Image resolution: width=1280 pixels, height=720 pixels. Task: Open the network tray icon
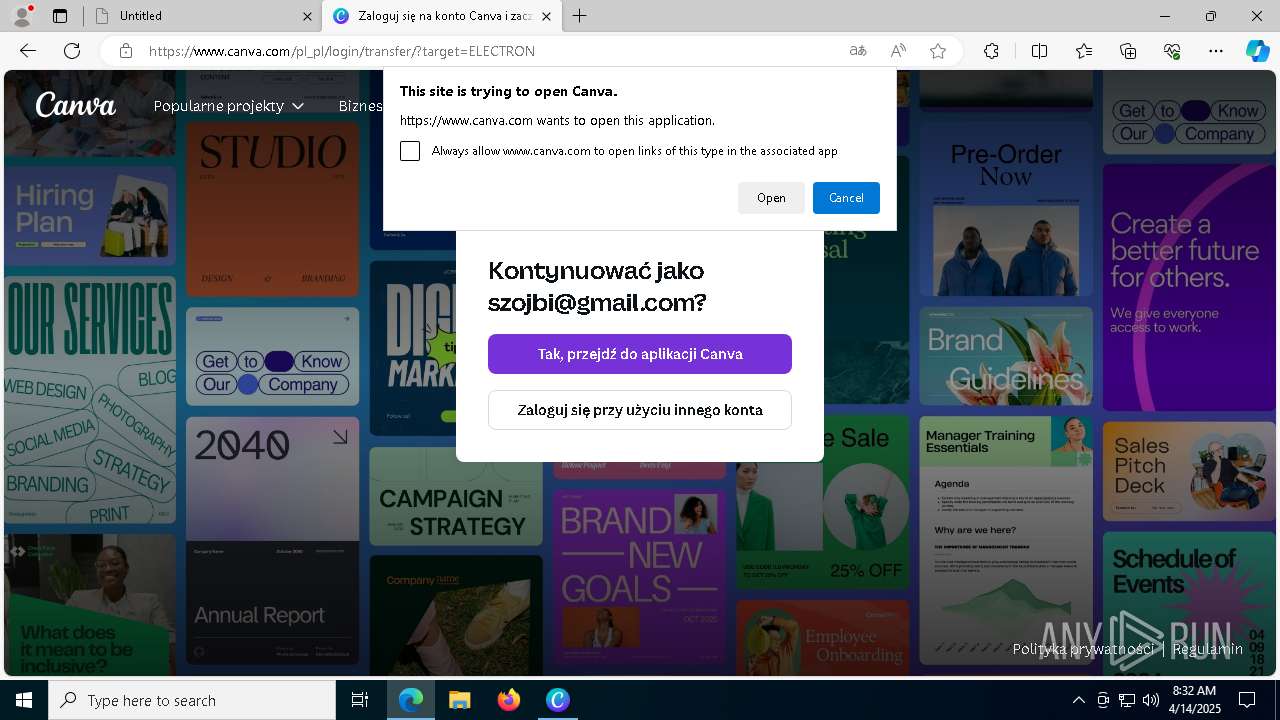coord(1127,700)
